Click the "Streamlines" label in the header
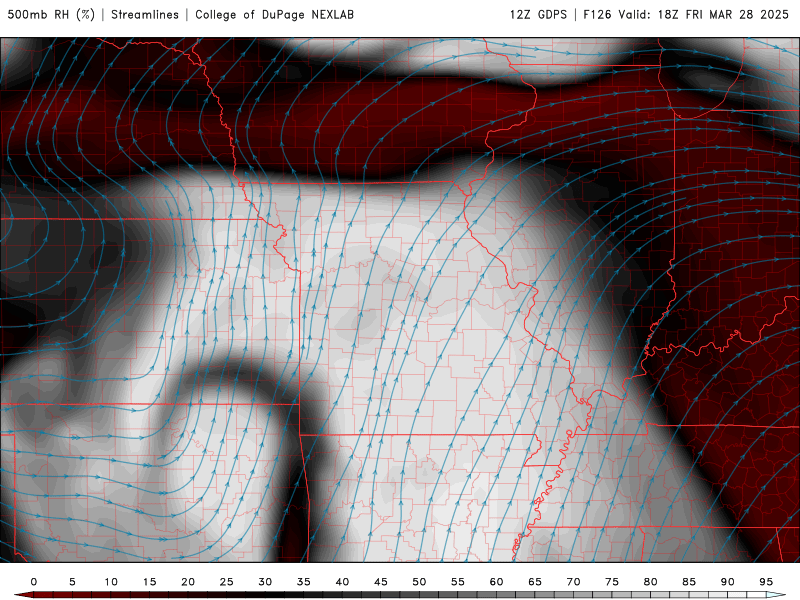Viewport: 800px width, 600px height. 145,15
